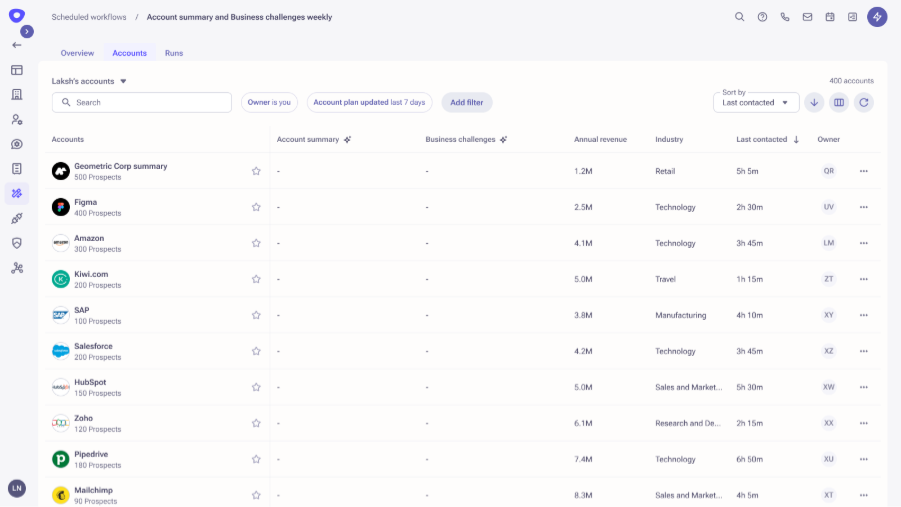Open the LN user avatar menu
Viewport: 901px width, 507px height.
coord(17,489)
